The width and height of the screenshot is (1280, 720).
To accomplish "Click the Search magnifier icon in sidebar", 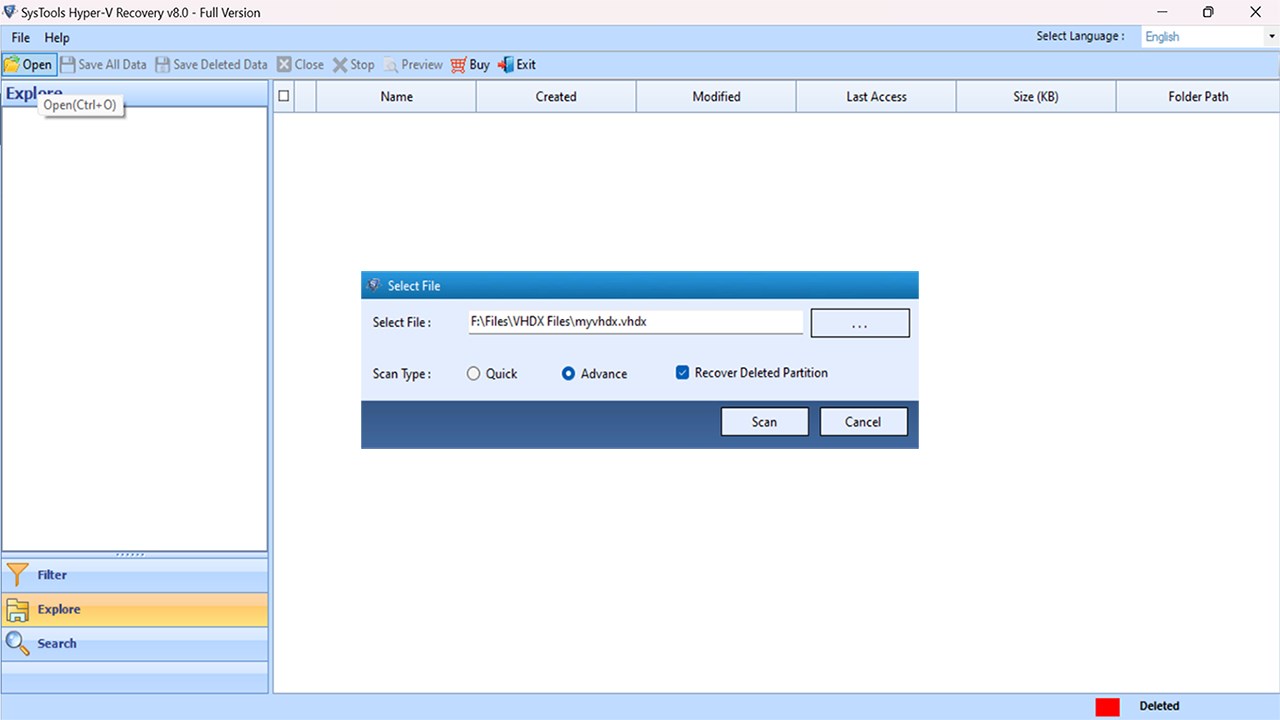I will pyautogui.click(x=18, y=643).
